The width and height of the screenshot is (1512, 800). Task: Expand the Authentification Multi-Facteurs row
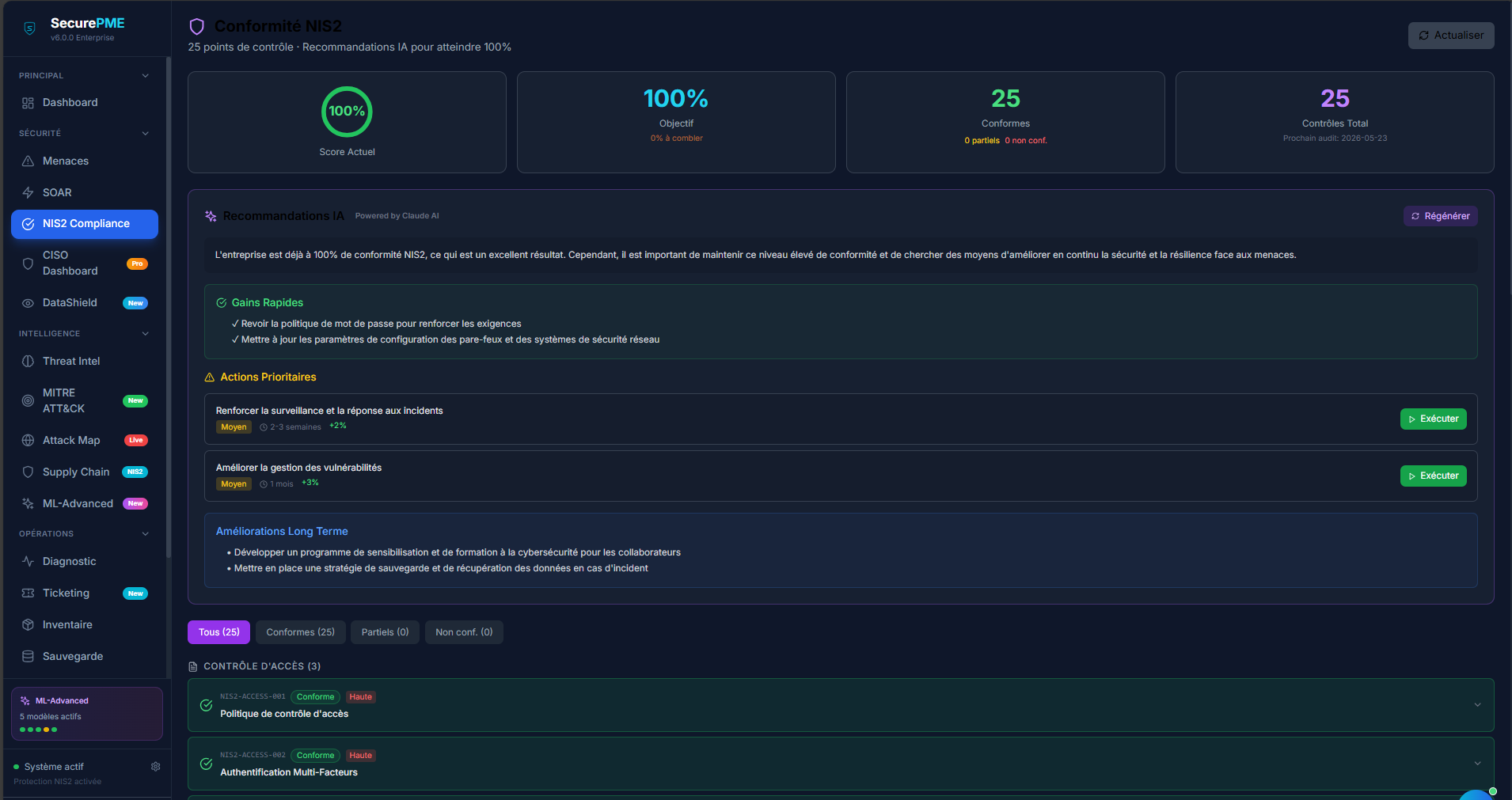point(1477,764)
